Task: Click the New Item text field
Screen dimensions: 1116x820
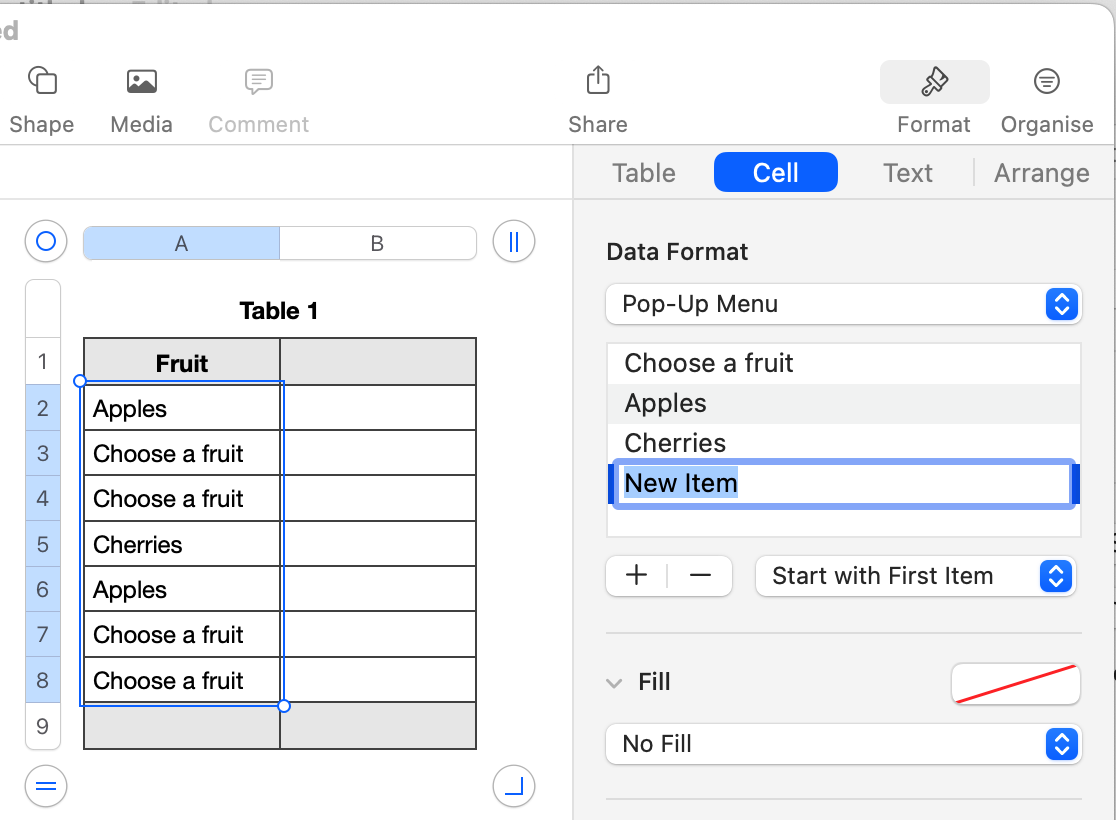Action: [843, 484]
